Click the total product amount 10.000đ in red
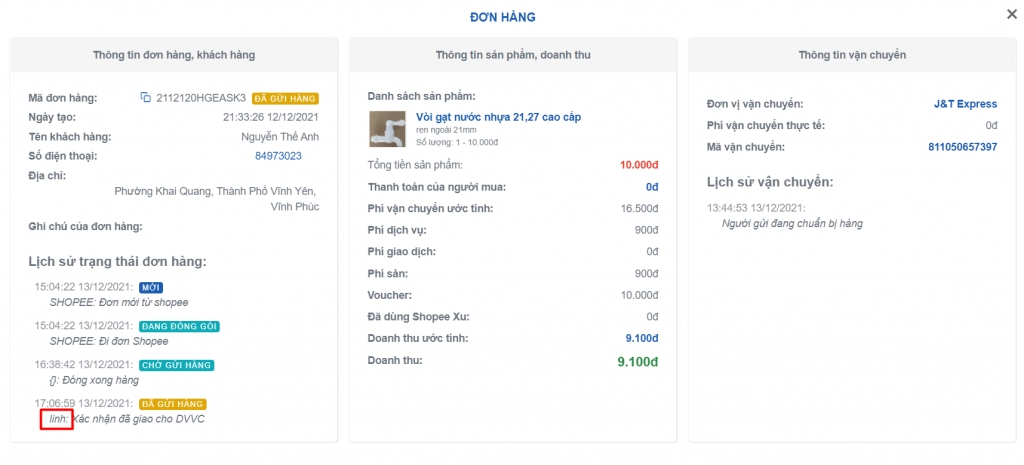Image resolution: width=1024 pixels, height=465 pixels. click(639, 165)
